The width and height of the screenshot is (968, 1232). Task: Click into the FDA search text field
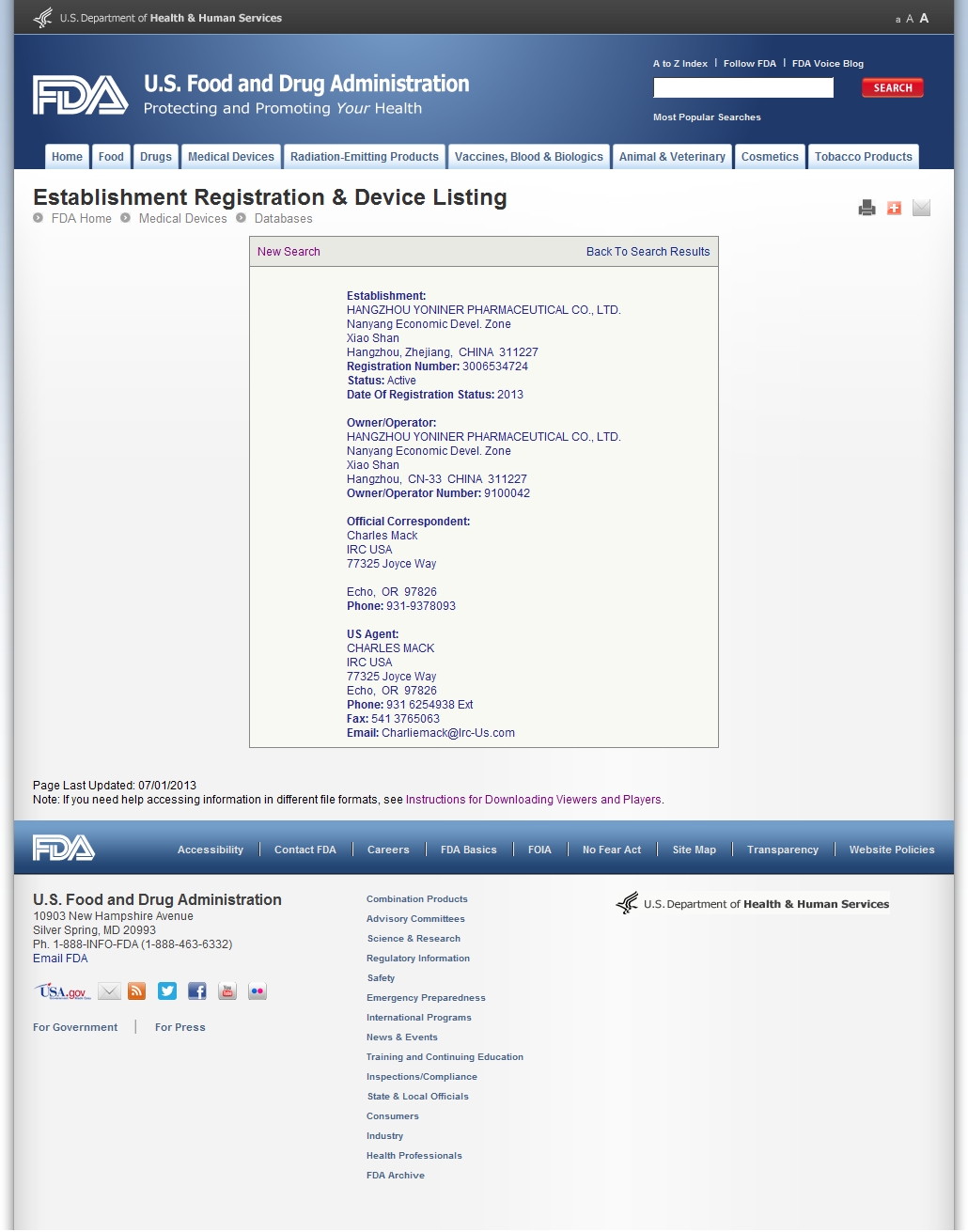pos(742,88)
